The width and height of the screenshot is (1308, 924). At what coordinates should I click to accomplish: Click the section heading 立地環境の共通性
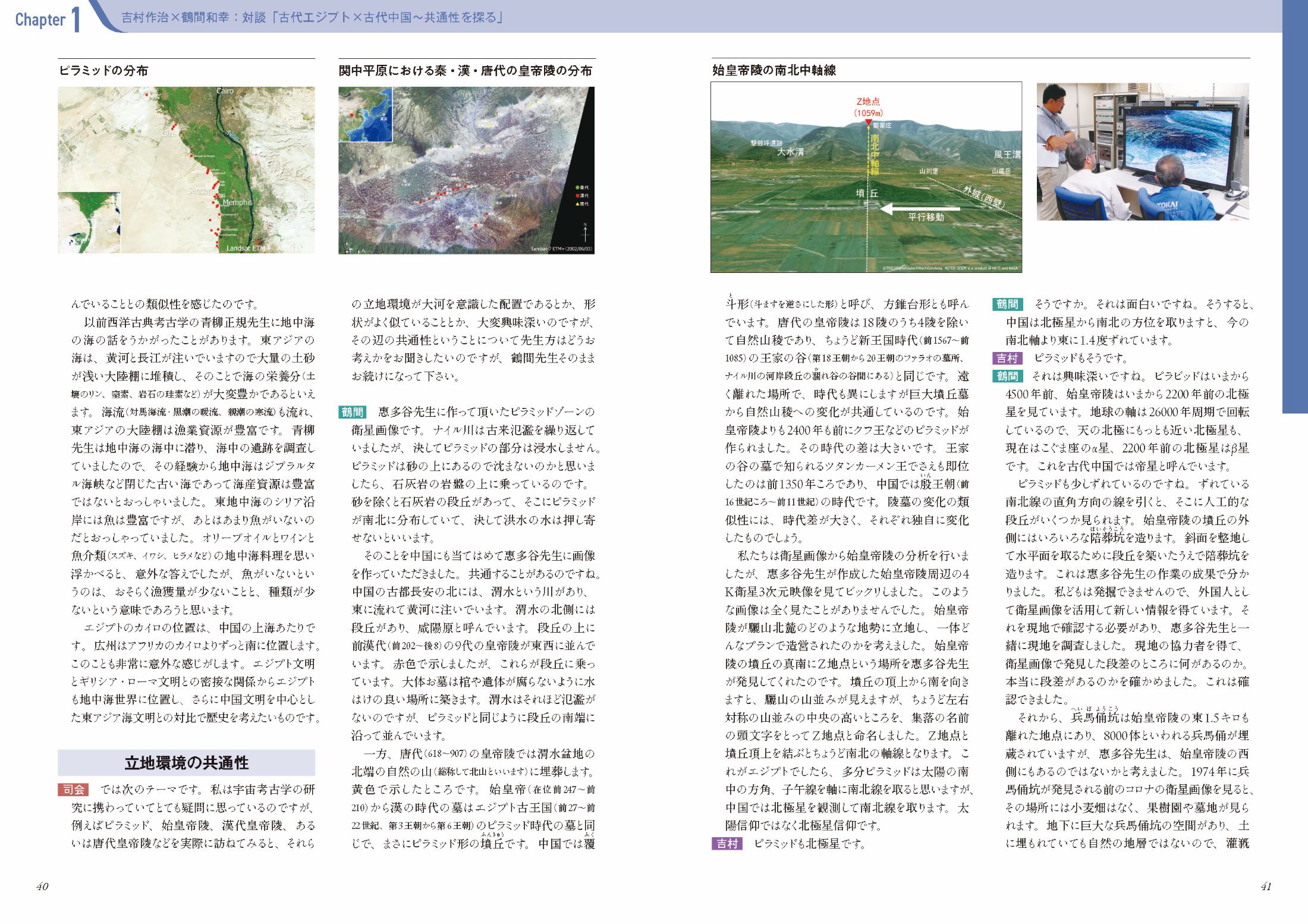(x=187, y=762)
